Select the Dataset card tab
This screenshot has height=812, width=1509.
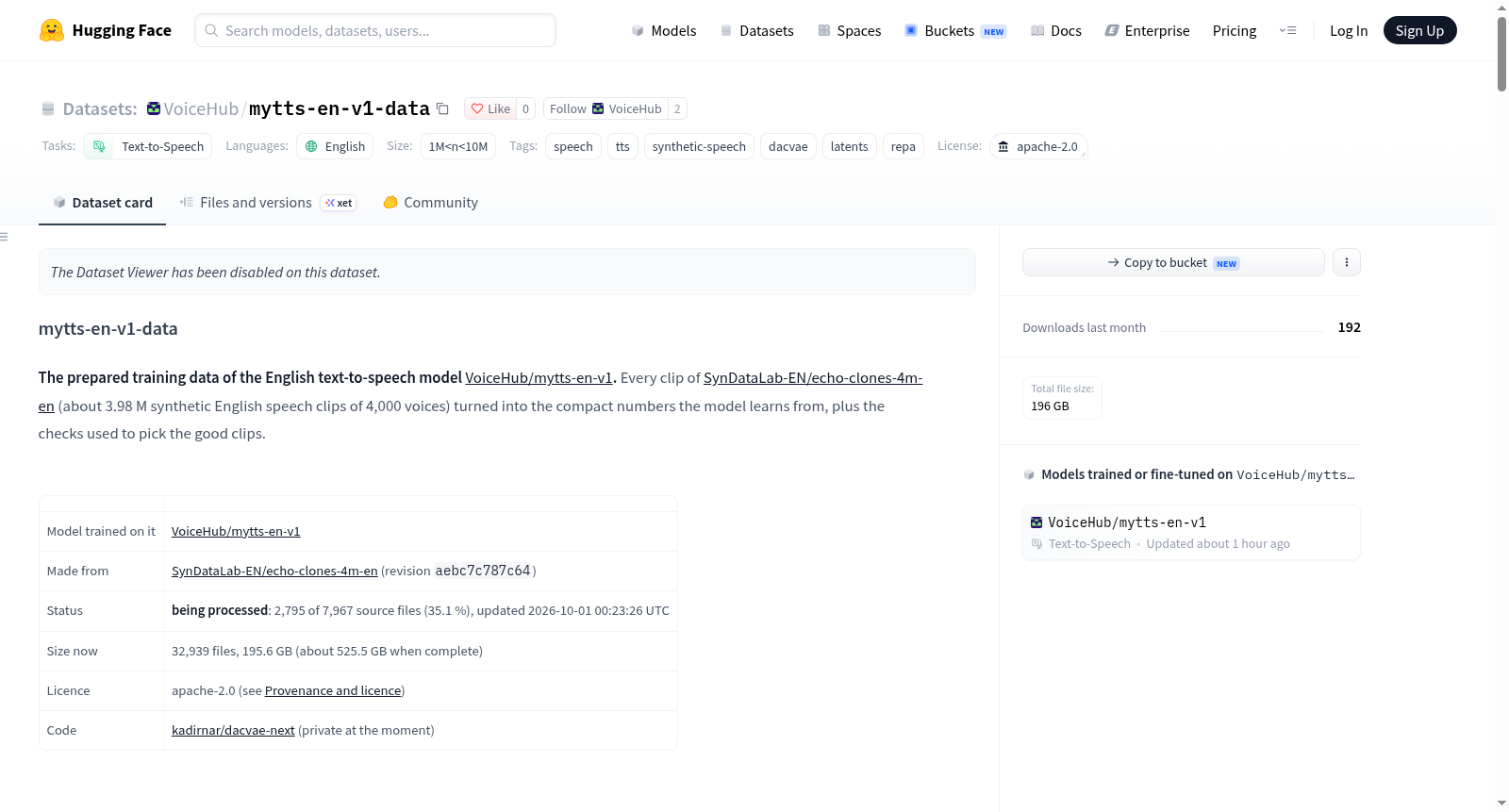click(x=102, y=202)
